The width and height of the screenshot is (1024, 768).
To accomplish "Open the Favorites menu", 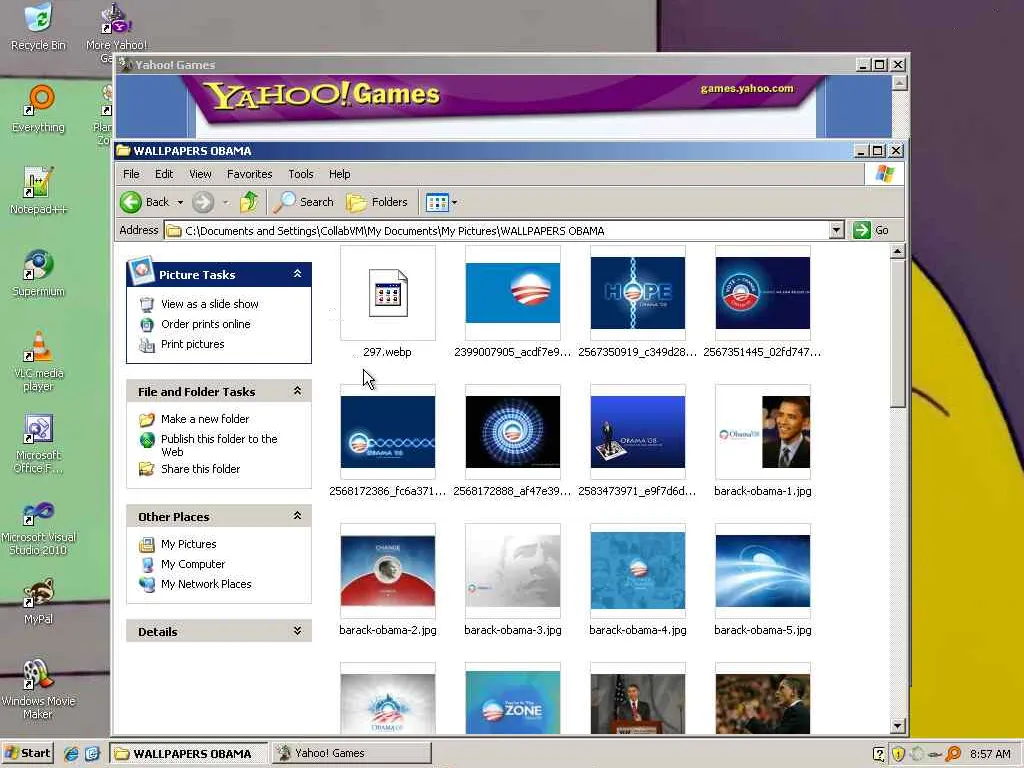I will (249, 174).
